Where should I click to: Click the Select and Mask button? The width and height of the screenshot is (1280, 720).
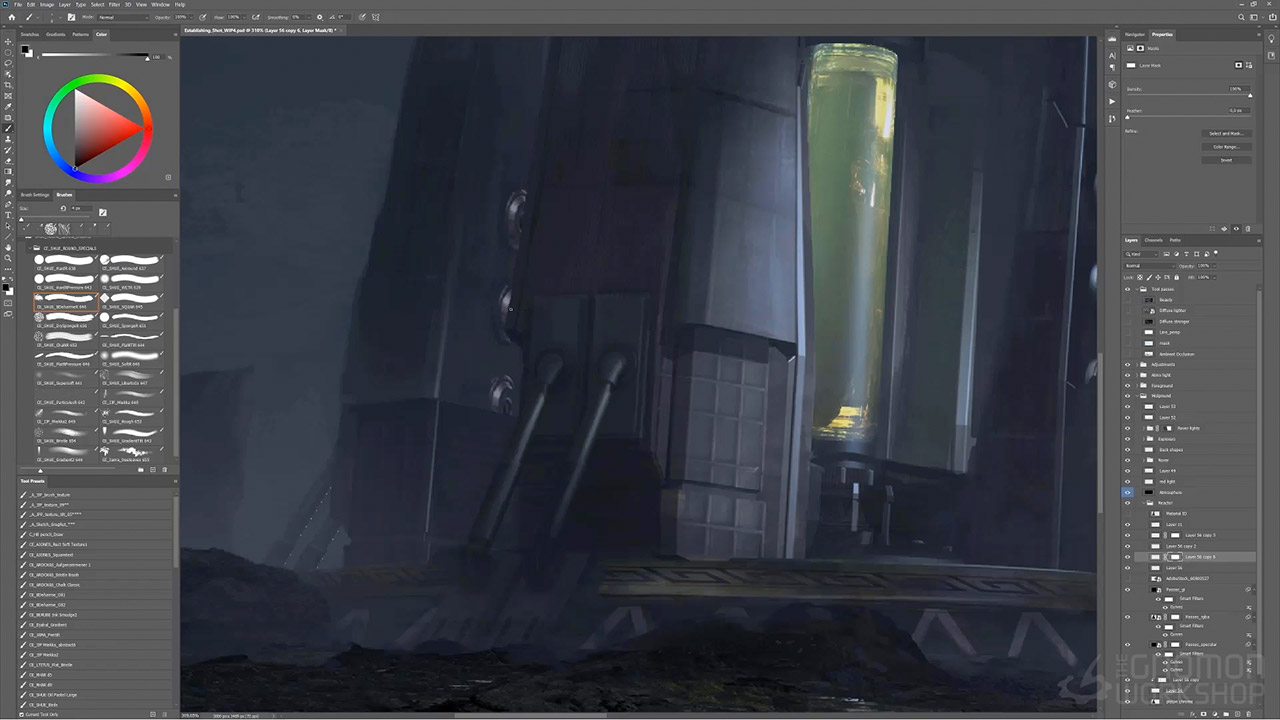(x=1226, y=133)
